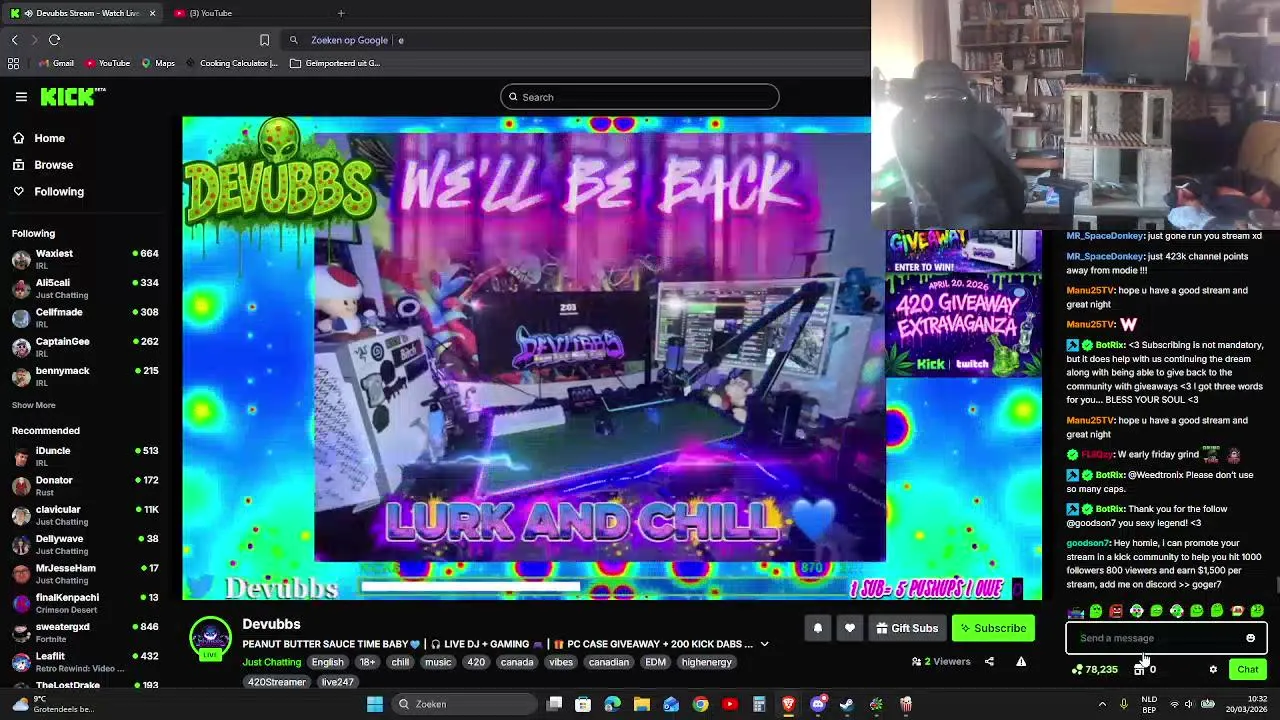
Task: Open clavicular recommended channel
Action: pyautogui.click(x=86, y=516)
